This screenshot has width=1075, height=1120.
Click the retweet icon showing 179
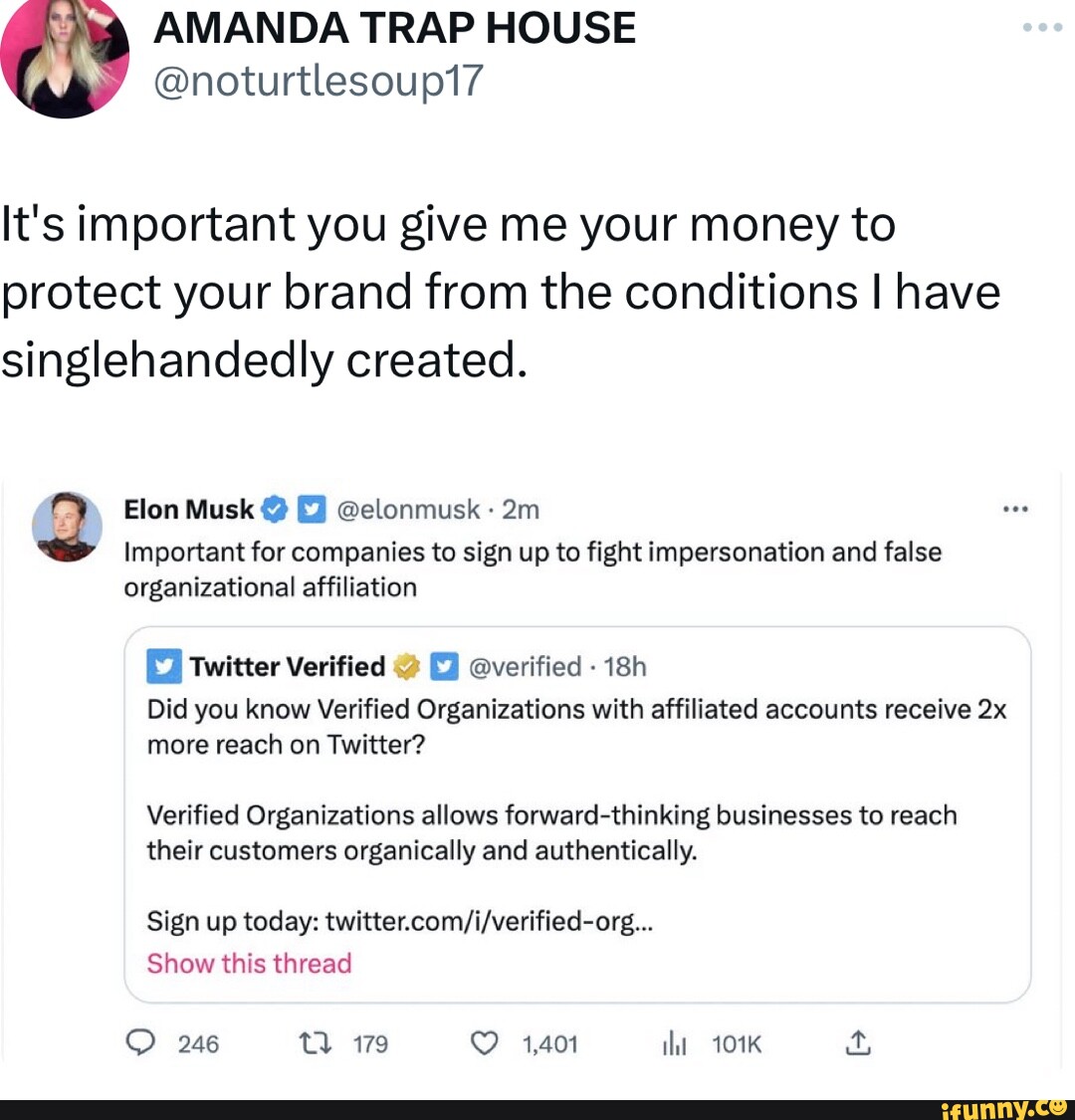tap(311, 1042)
